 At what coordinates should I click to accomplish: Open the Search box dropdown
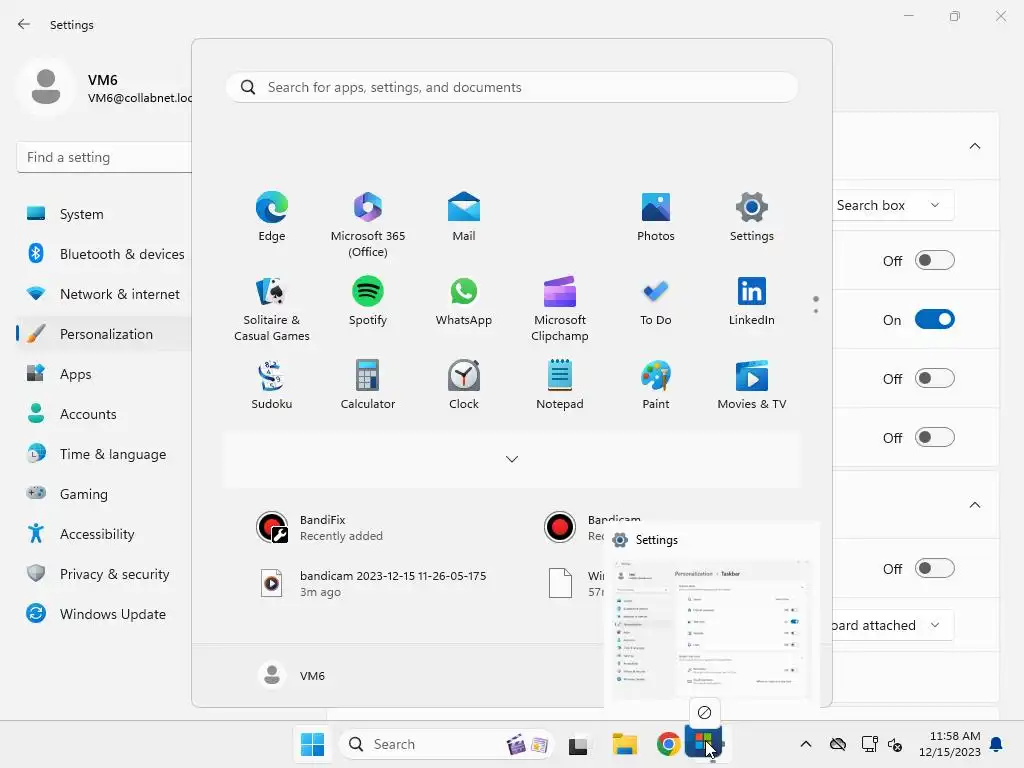892,205
